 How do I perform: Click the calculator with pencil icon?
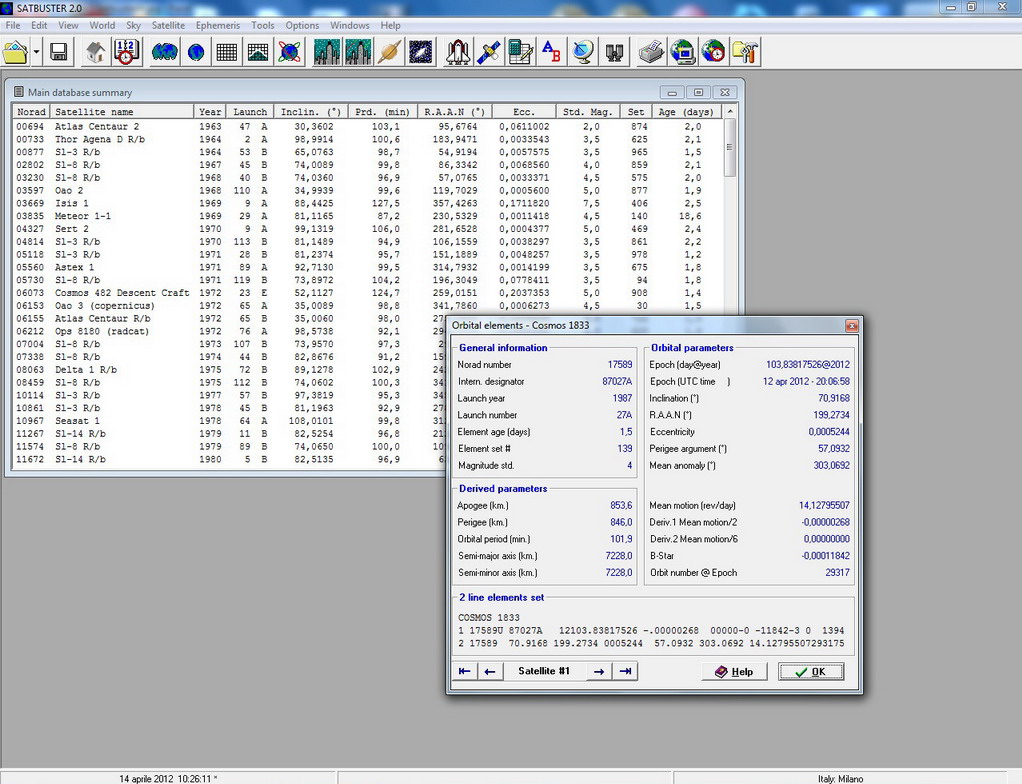tap(520, 52)
